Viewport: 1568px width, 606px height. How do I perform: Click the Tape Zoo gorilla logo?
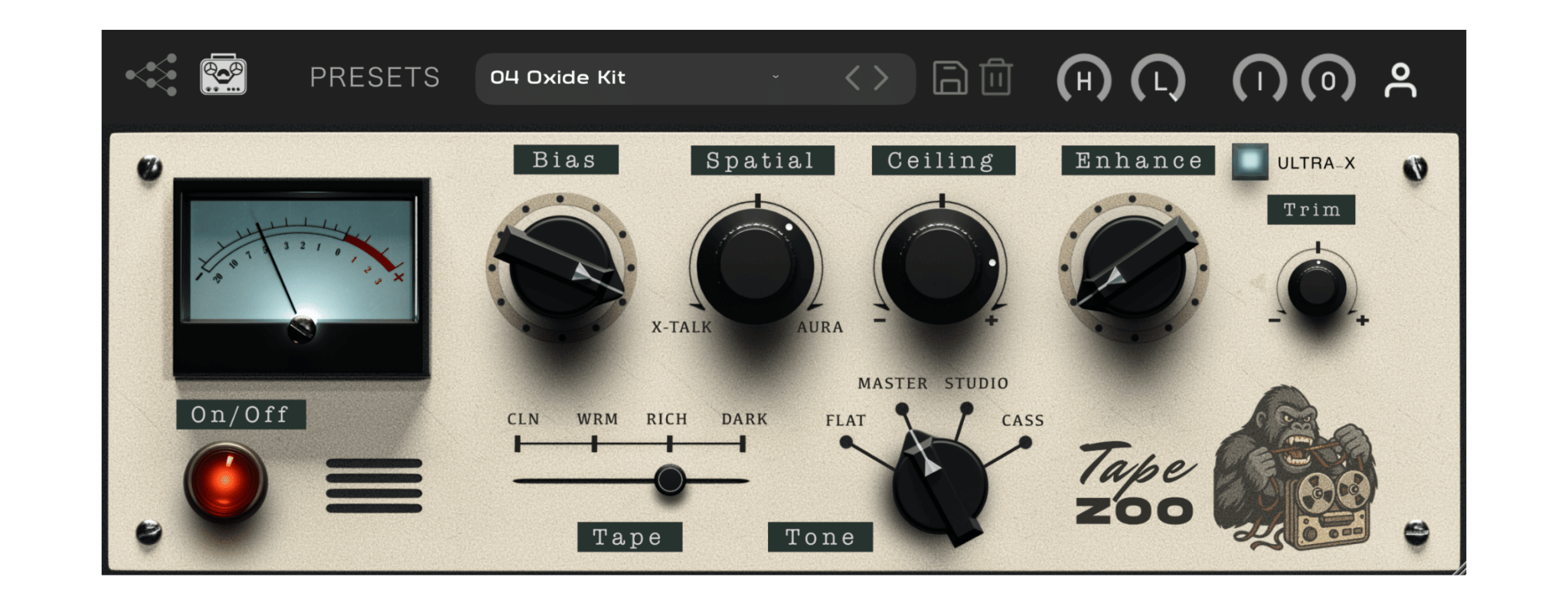[x=1296, y=467]
